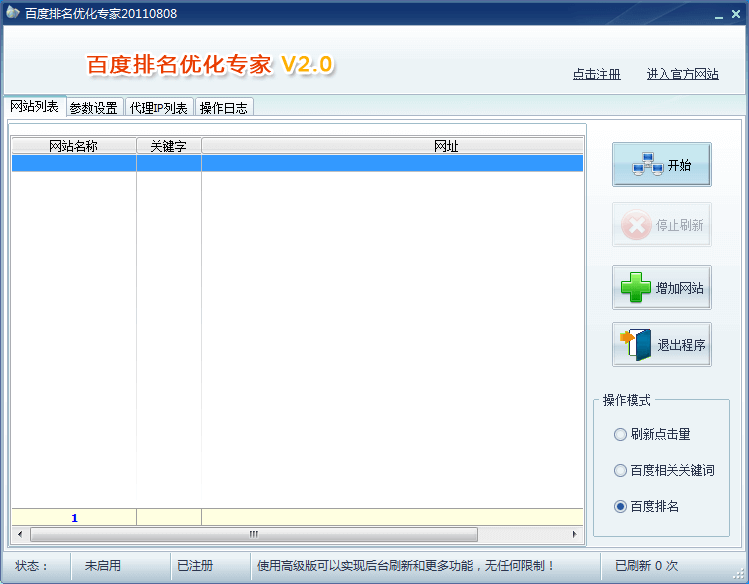
Task: Click the 使用高级版 status bar message
Action: pyautogui.click(x=405, y=566)
